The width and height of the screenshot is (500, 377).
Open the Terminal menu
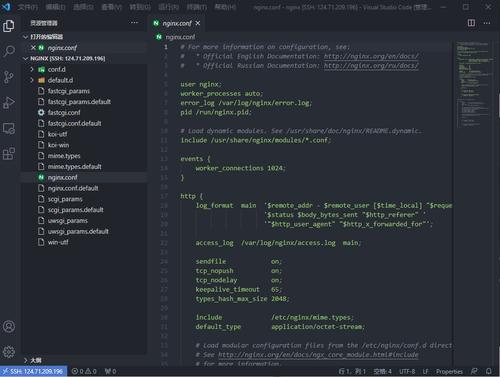tap(197, 7)
